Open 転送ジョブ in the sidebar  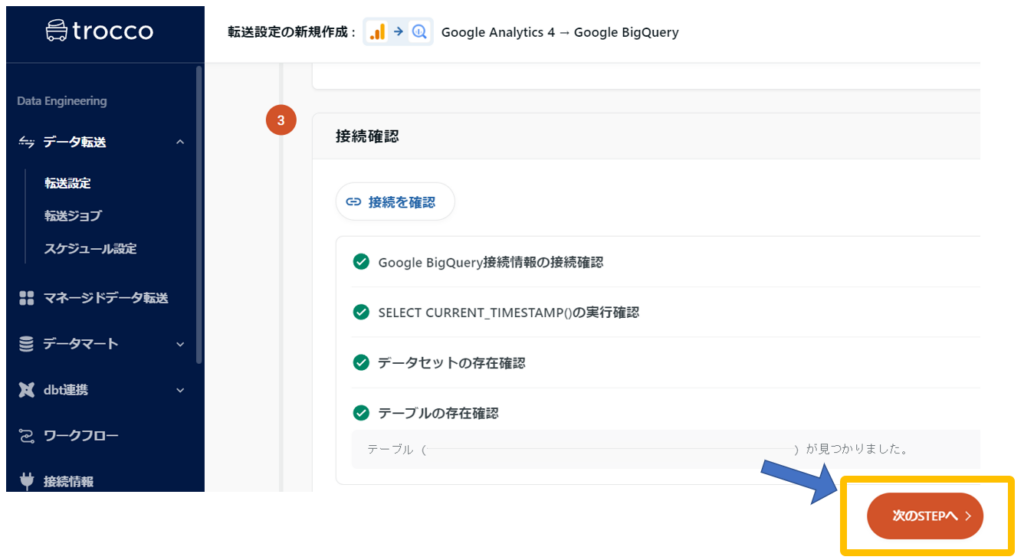point(73,215)
